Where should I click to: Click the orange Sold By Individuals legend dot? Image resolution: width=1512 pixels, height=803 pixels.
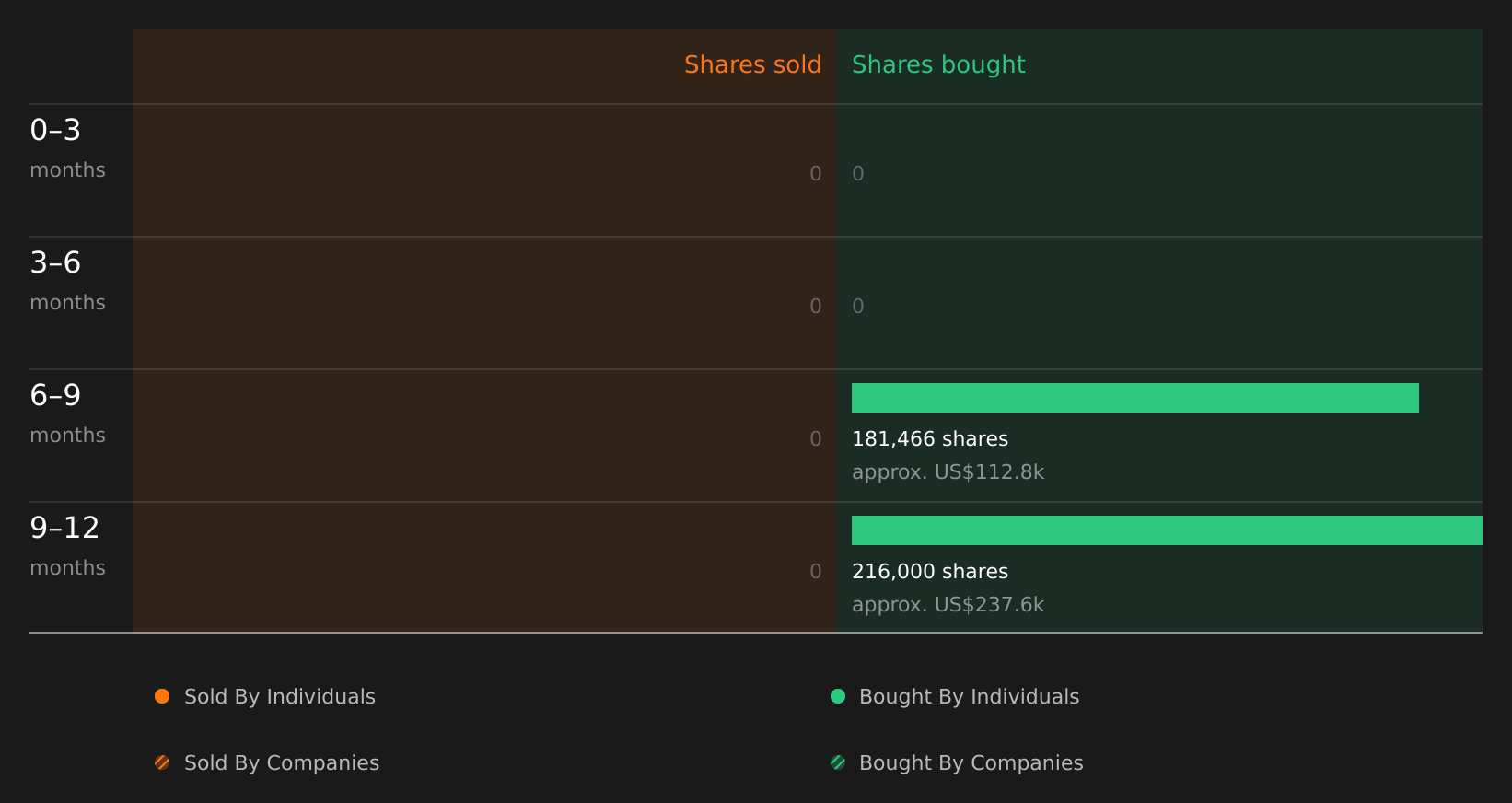pyautogui.click(x=162, y=696)
